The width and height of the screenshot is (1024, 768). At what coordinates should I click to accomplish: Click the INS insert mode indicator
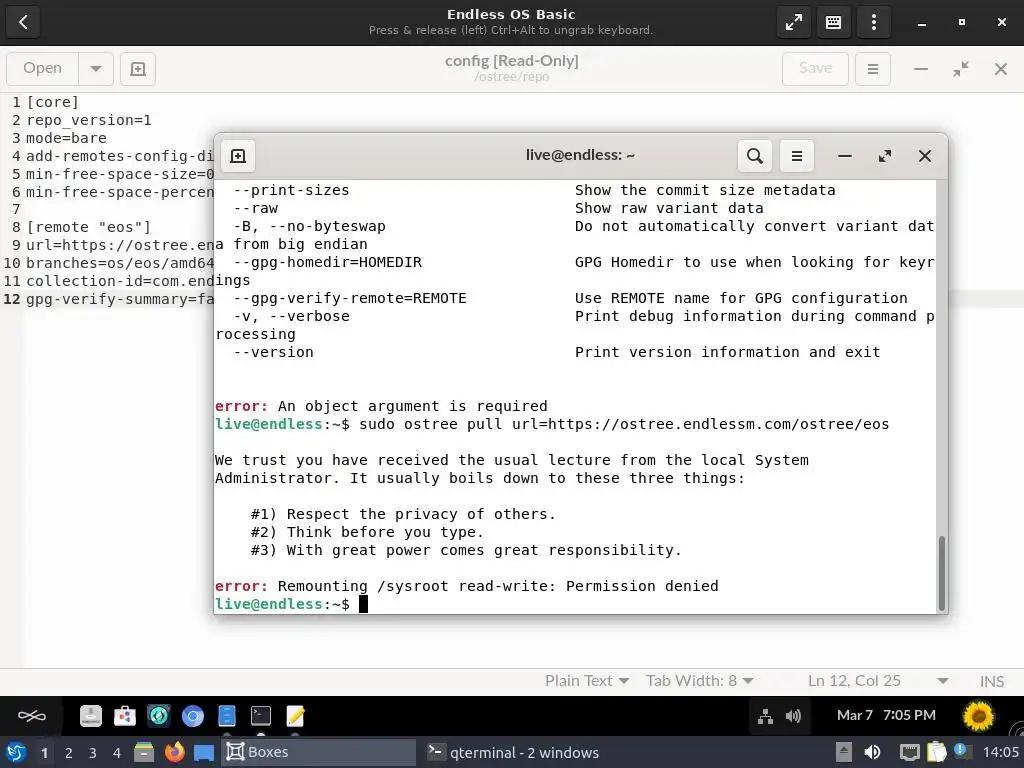[x=991, y=681]
